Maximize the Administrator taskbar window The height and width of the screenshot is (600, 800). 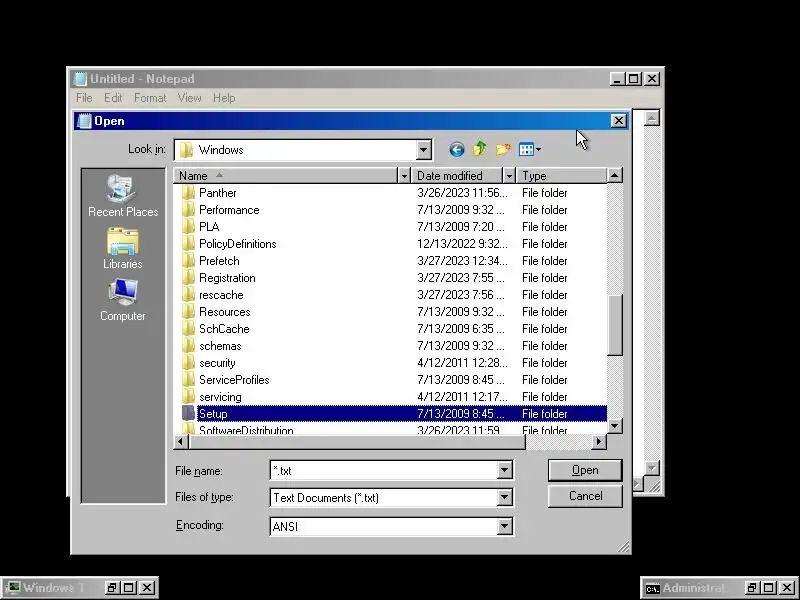(x=769, y=588)
